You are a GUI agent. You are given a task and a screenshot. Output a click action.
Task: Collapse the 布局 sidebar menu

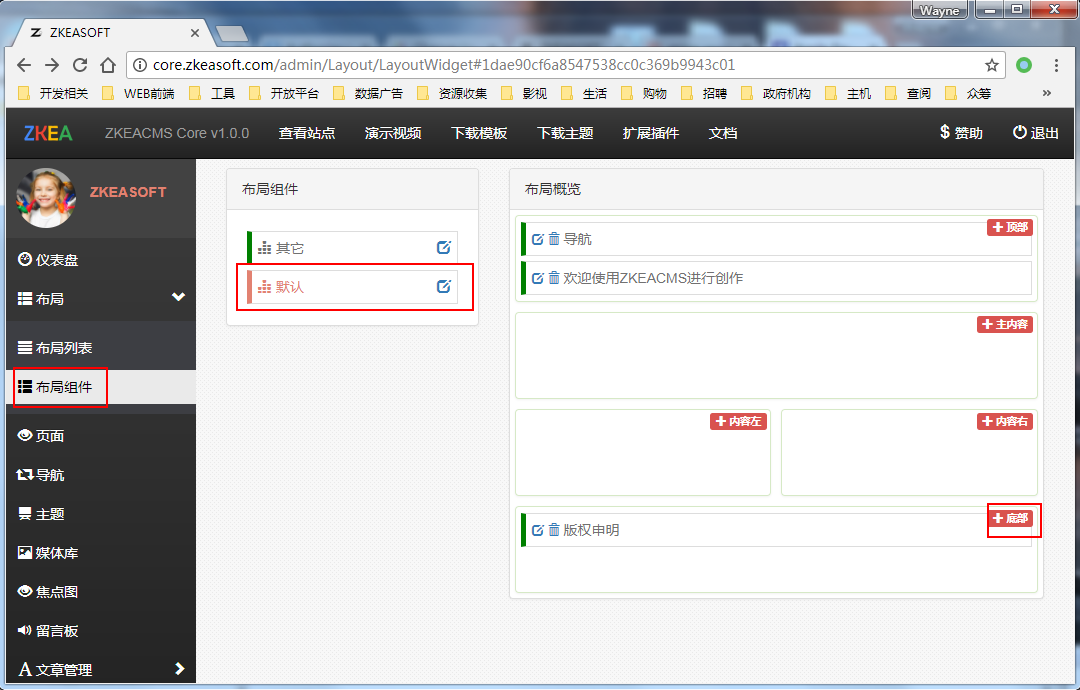coord(101,298)
